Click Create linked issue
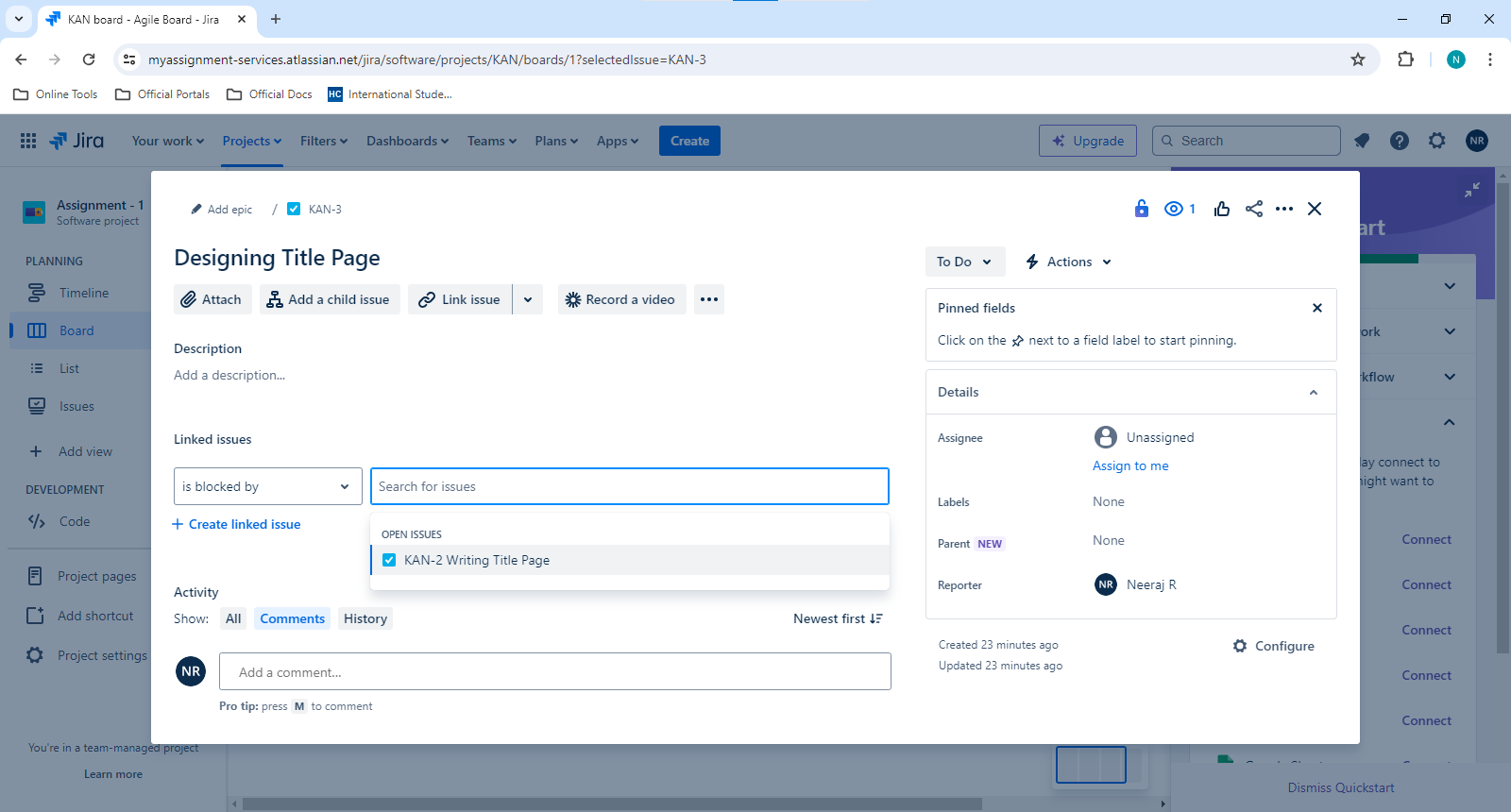 click(x=236, y=524)
